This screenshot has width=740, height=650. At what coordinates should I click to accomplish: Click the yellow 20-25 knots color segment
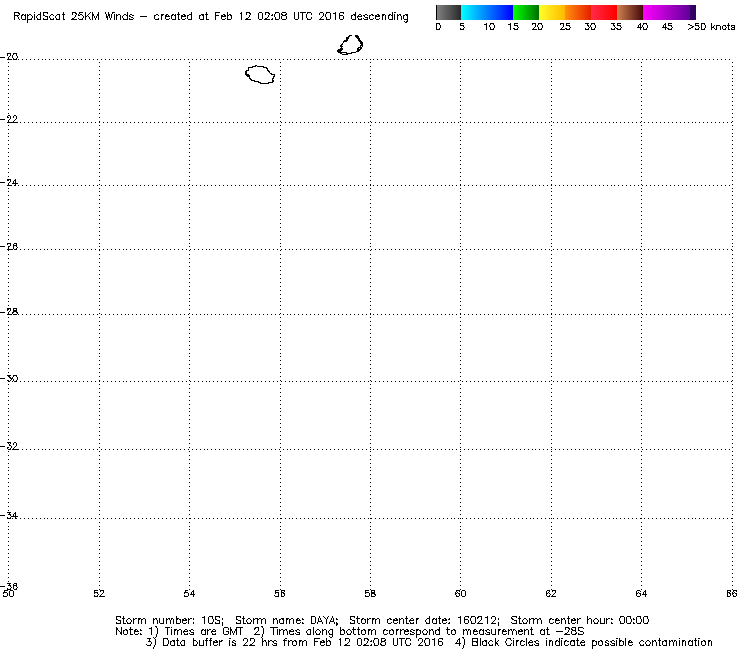[552, 12]
